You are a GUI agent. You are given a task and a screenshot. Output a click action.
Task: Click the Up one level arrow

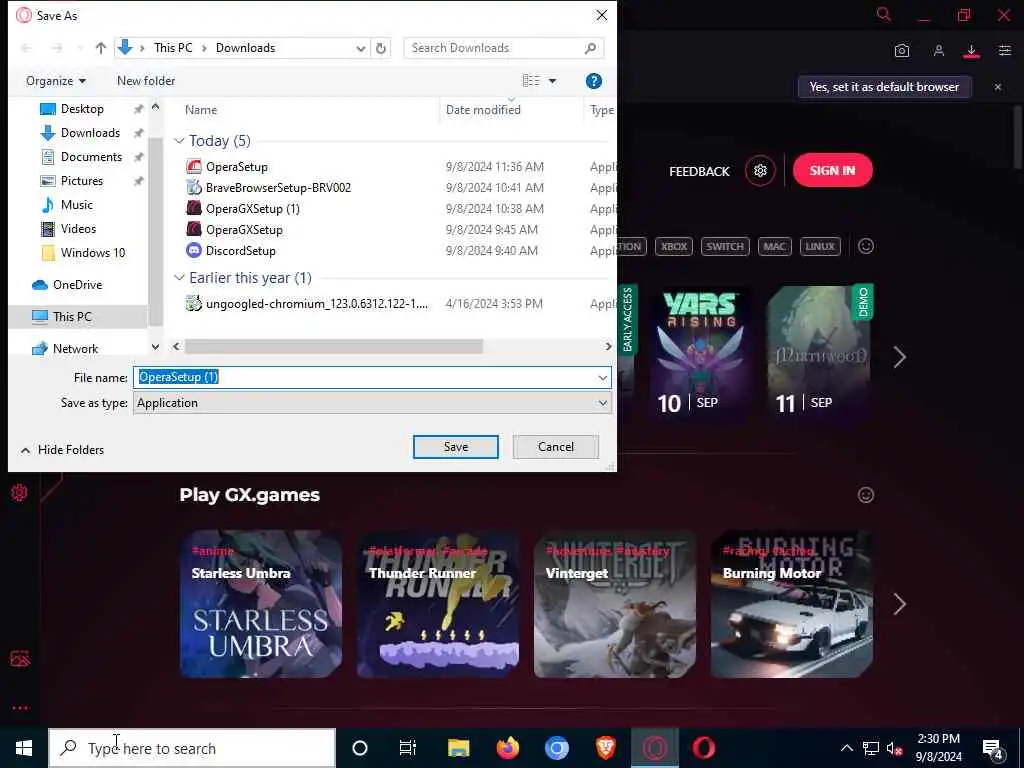pos(101,48)
